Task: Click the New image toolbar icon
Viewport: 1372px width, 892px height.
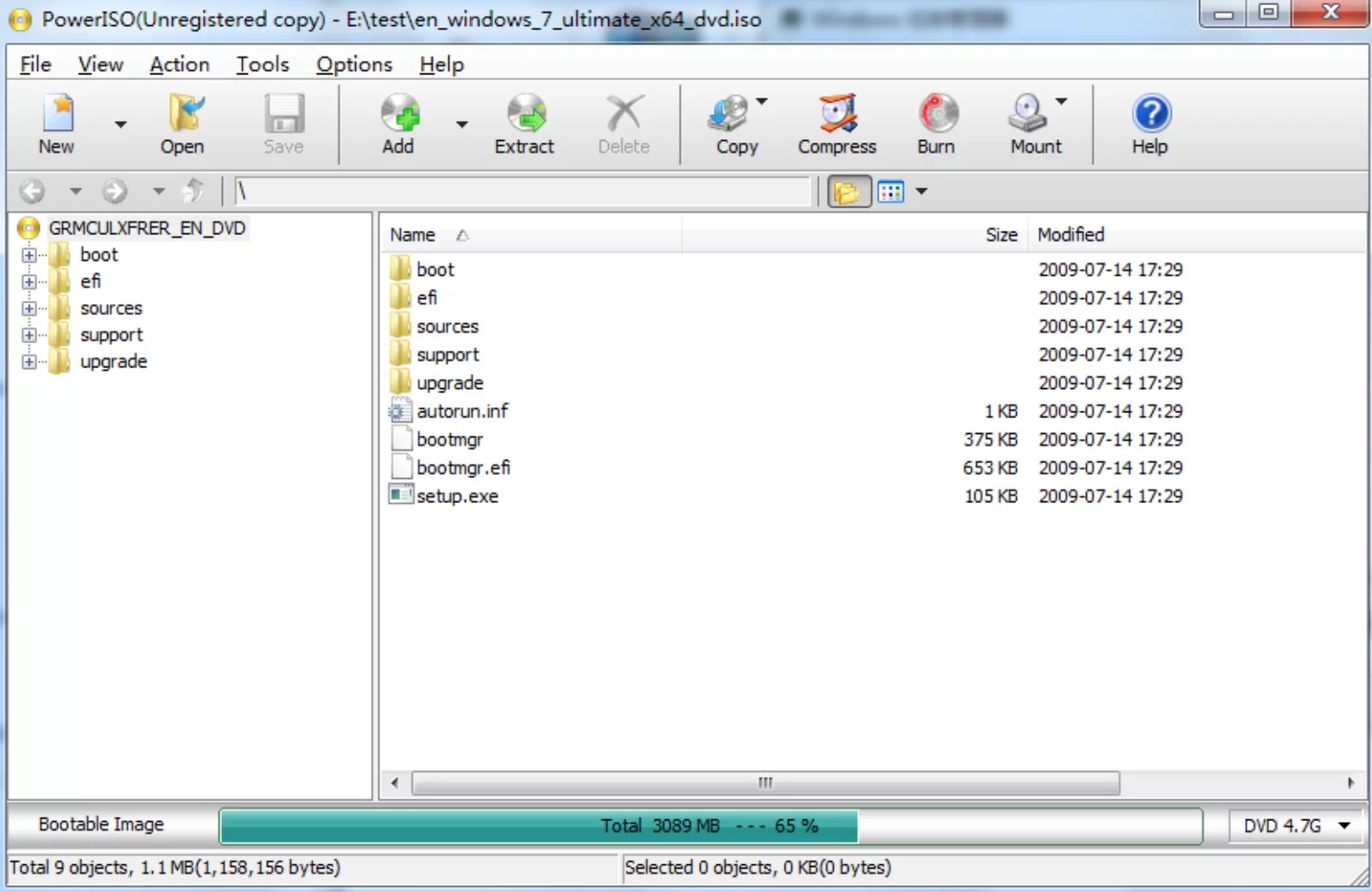Action: coord(57,114)
